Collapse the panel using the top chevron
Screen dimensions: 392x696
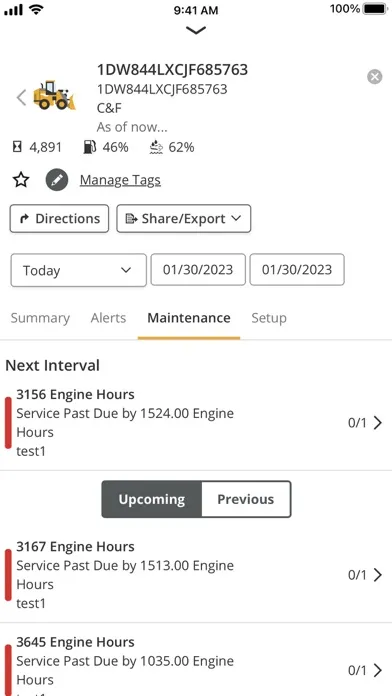196,30
